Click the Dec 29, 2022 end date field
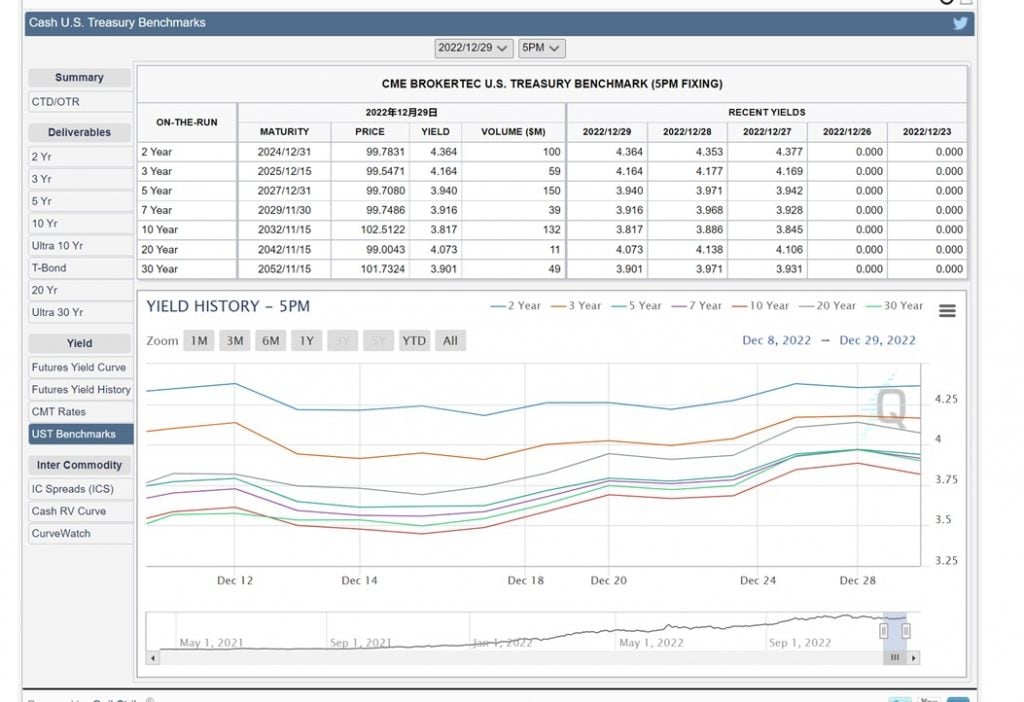Screen dimensions: 1024x702 point(877,340)
